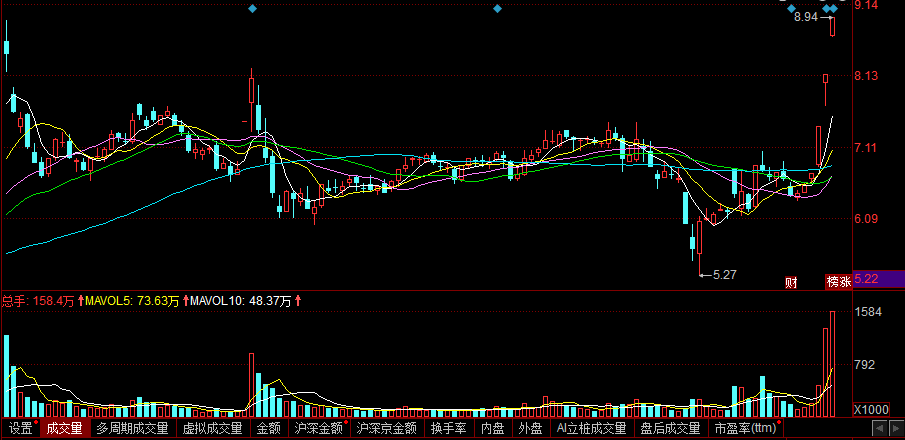Switch to the 盘后成交量 tab
Viewport: 905px width, 440px height.
coord(671,428)
